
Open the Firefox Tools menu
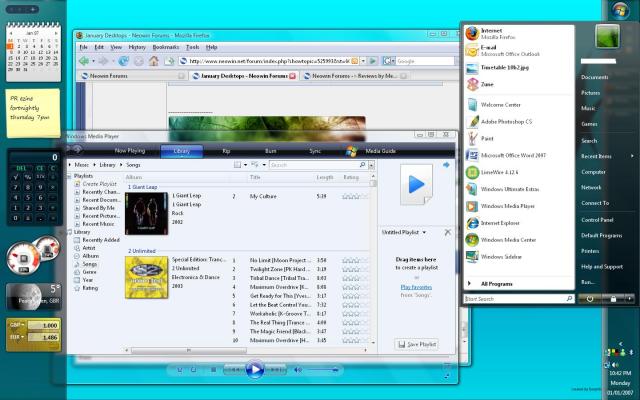[x=192, y=47]
